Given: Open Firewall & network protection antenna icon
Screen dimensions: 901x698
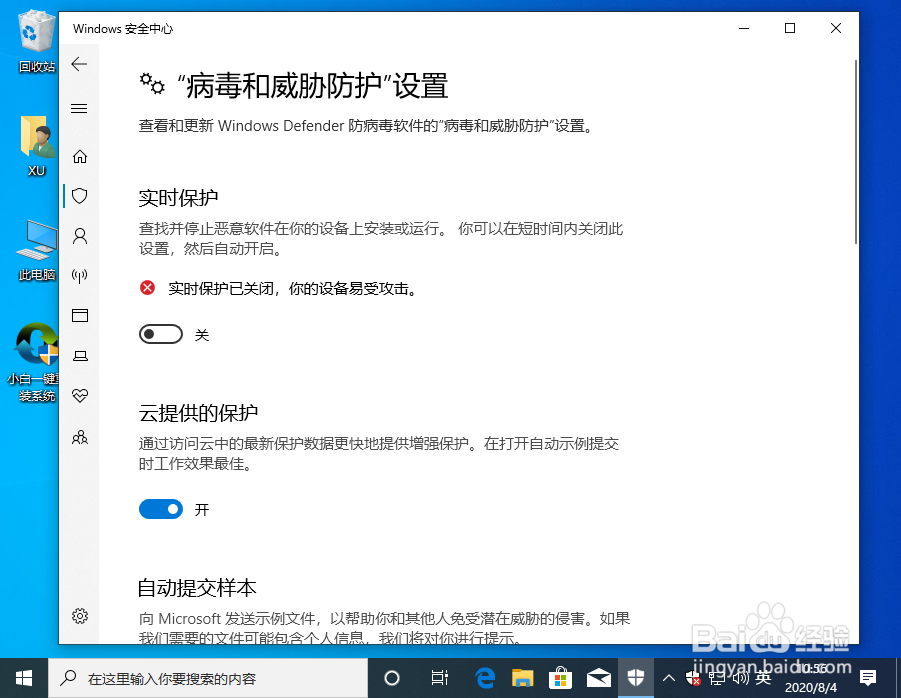Looking at the screenshot, I should click(80, 276).
